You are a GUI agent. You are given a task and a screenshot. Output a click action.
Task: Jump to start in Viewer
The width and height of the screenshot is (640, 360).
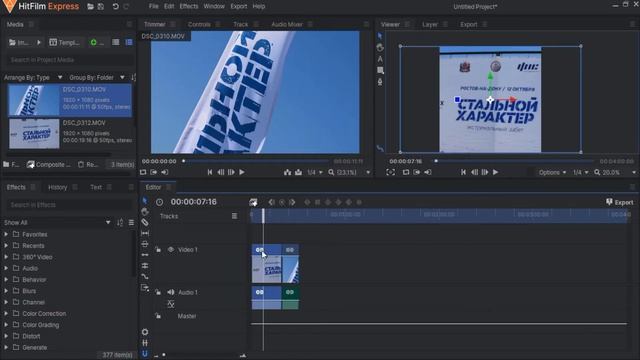(x=463, y=172)
